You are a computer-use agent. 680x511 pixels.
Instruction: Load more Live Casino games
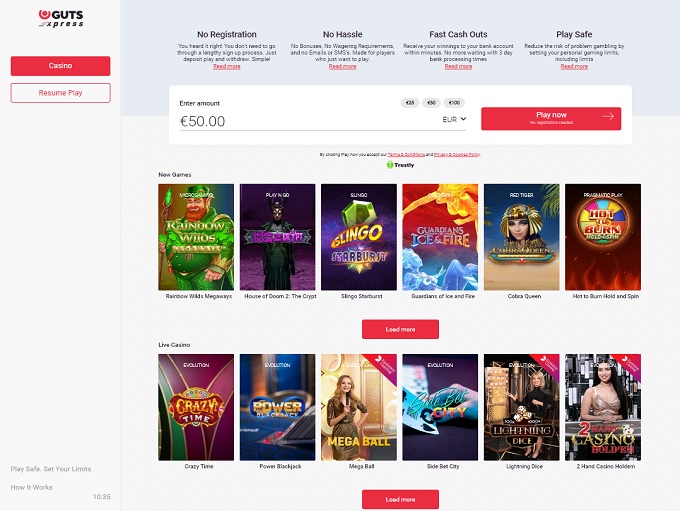point(400,499)
